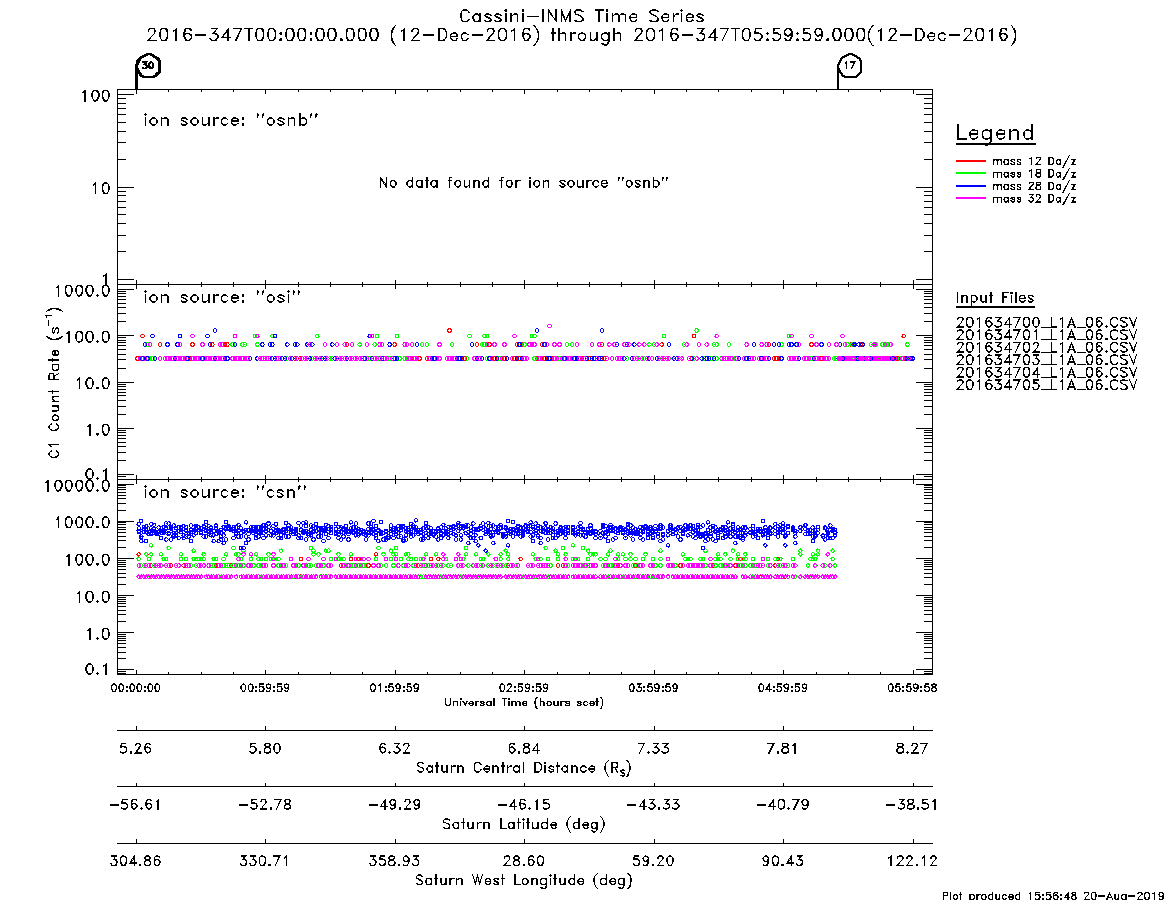Select file 201634704_L1A_06.CSV
The width and height of the screenshot is (1165, 900).
tap(1046, 372)
